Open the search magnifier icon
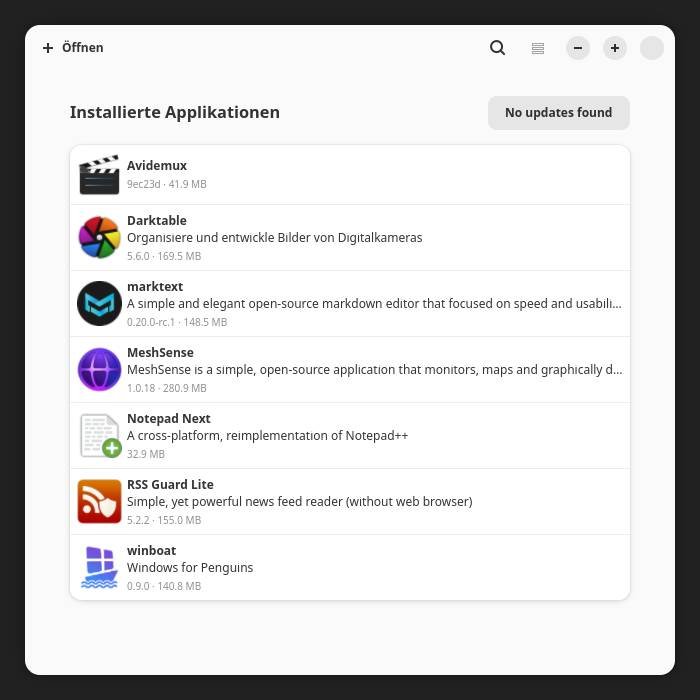This screenshot has height=700, width=700. tap(497, 48)
